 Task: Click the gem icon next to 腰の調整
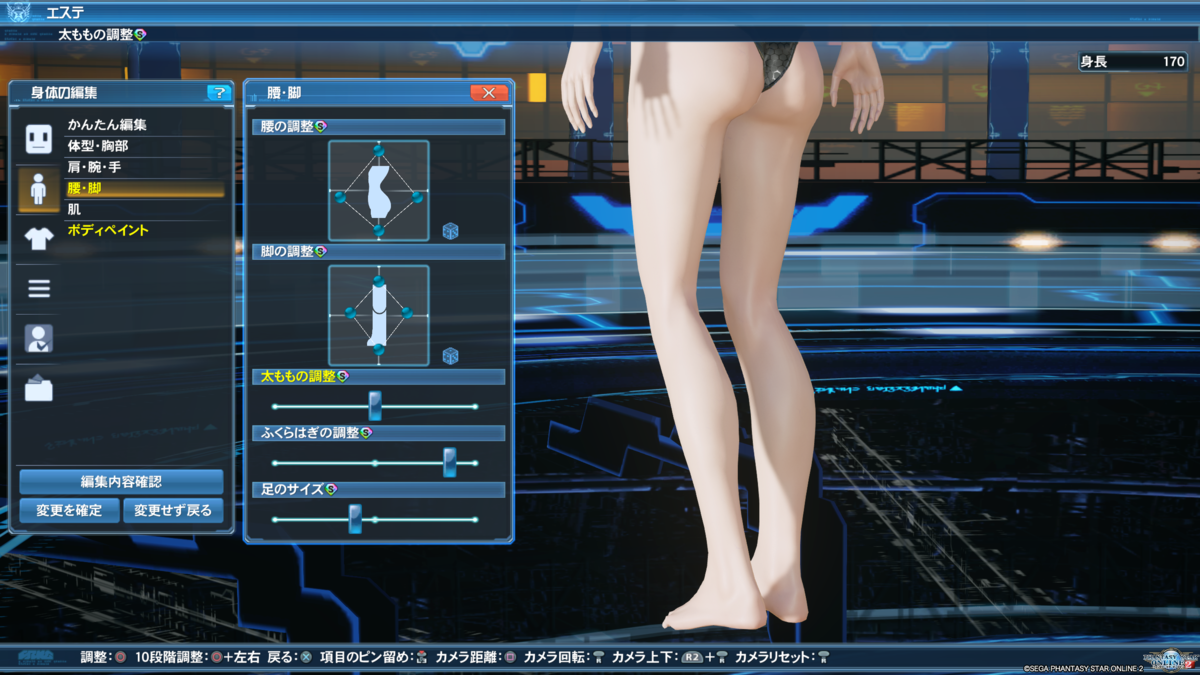[x=320, y=127]
